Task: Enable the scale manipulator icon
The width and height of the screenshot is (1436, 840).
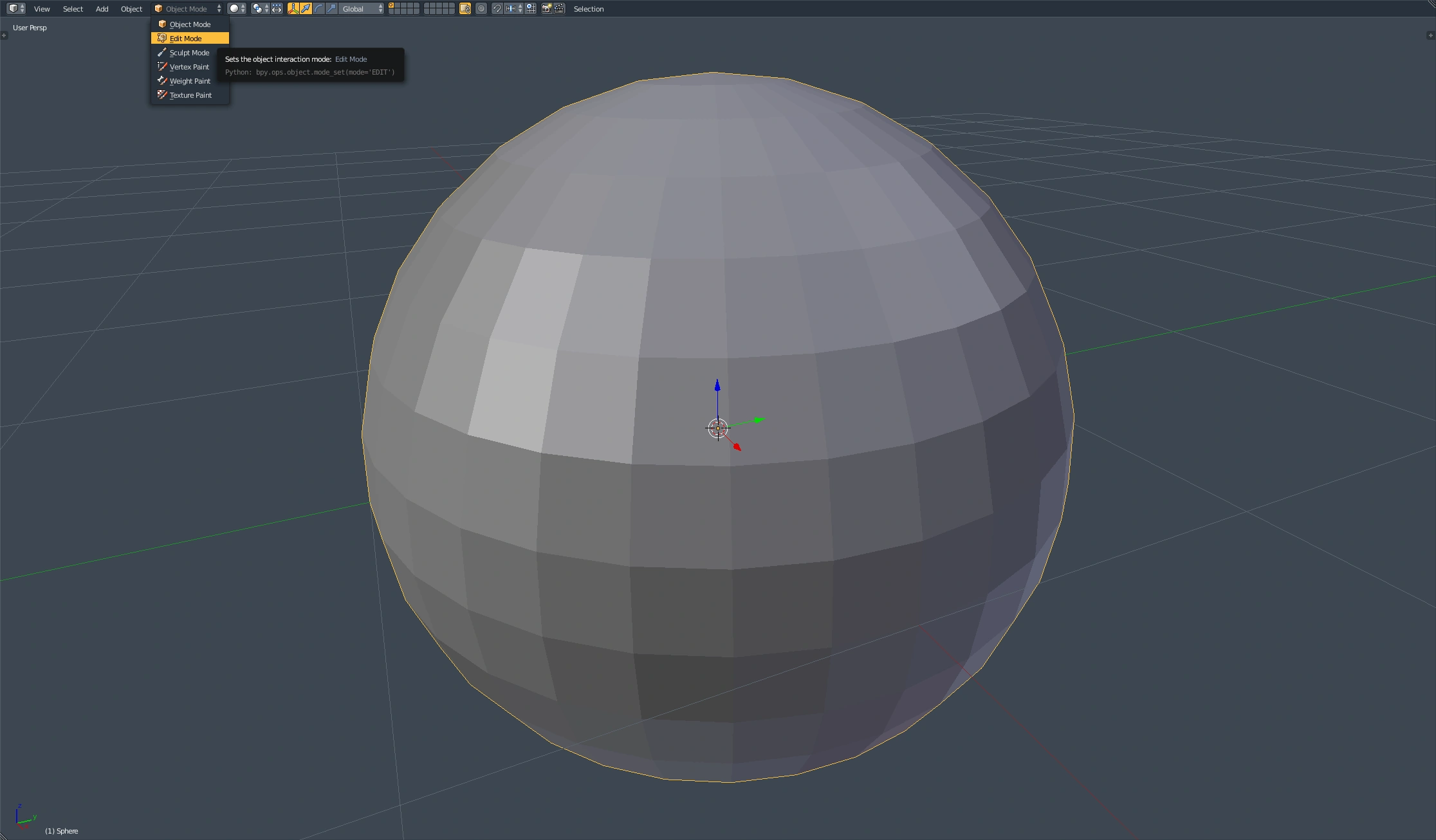Action: coord(331,8)
